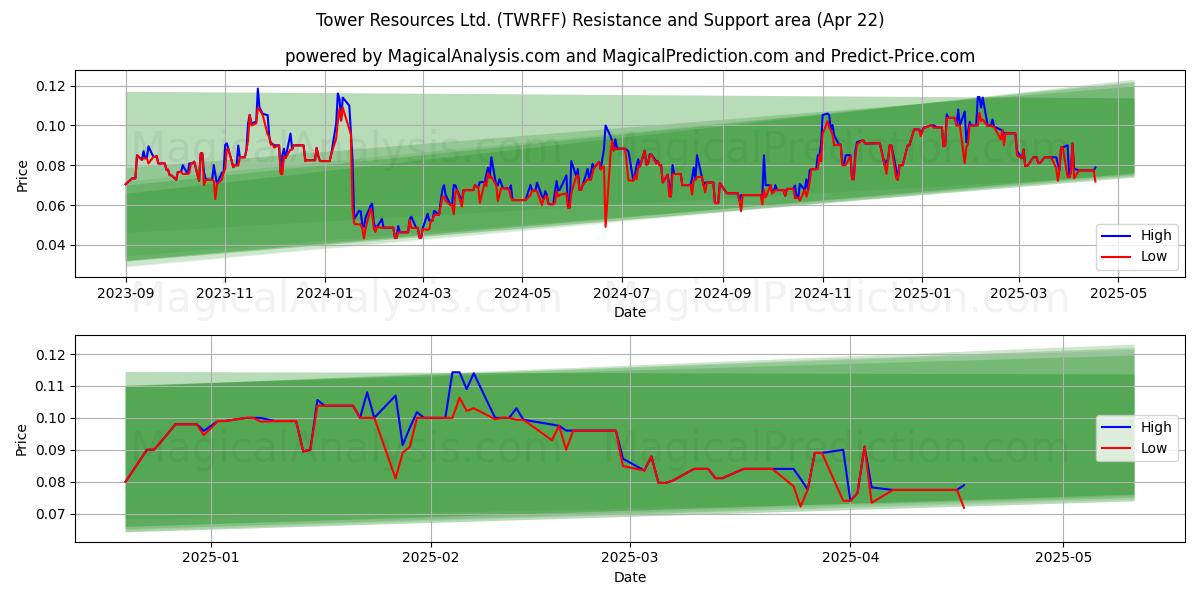This screenshot has width=1200, height=600.
Task: Click the '2024-11' x-axis label
Action: [x=822, y=294]
